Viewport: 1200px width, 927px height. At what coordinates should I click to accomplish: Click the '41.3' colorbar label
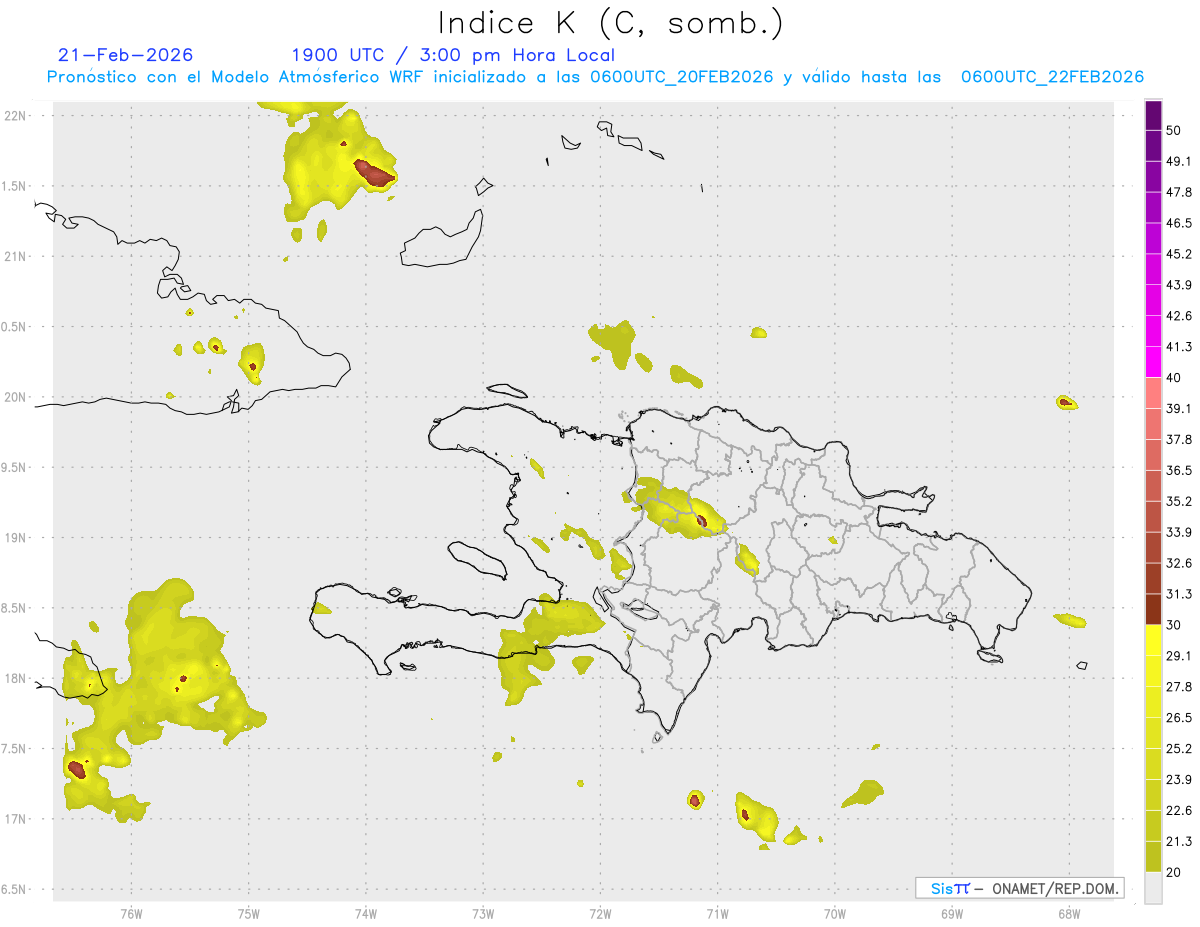(x=1179, y=347)
